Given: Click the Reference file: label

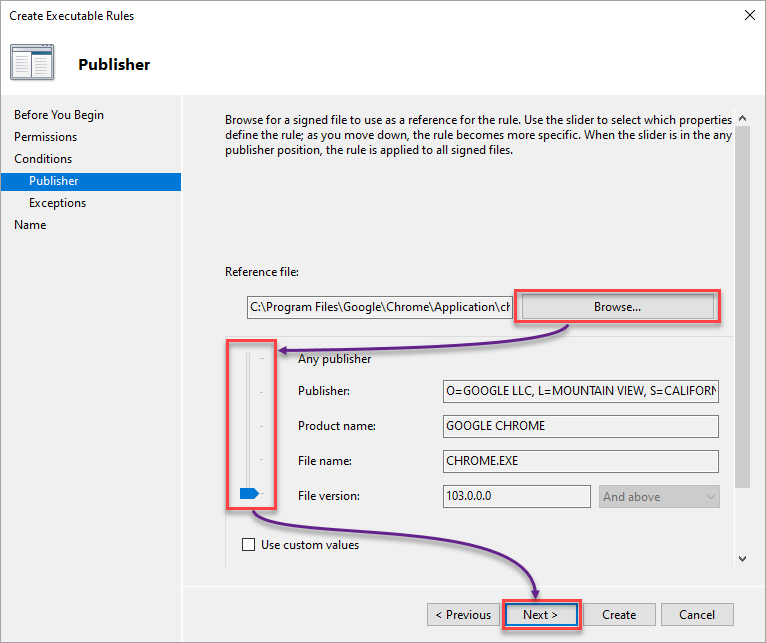Looking at the screenshot, I should (x=262, y=272).
